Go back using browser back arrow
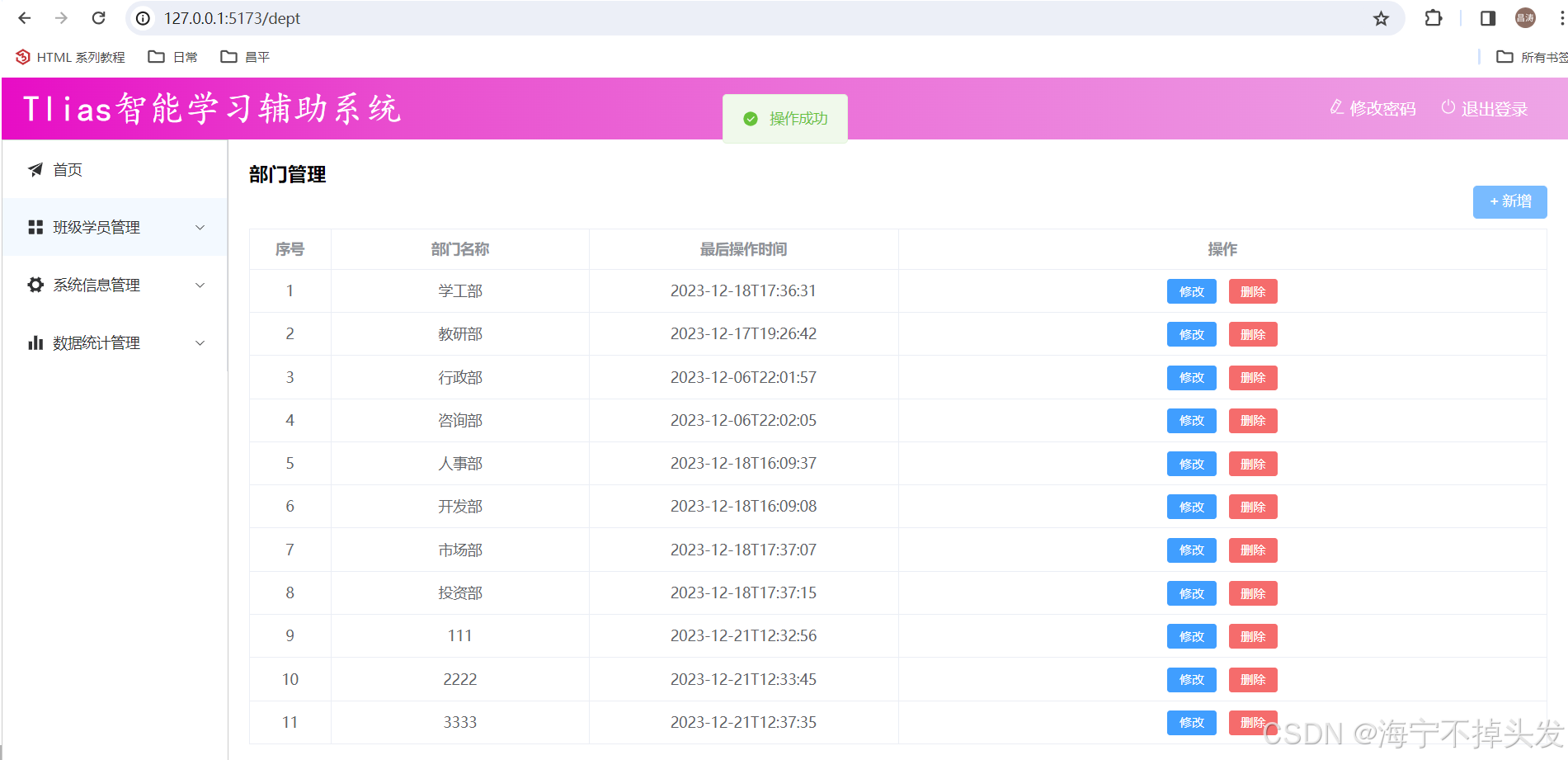1568x760 pixels. click(25, 18)
